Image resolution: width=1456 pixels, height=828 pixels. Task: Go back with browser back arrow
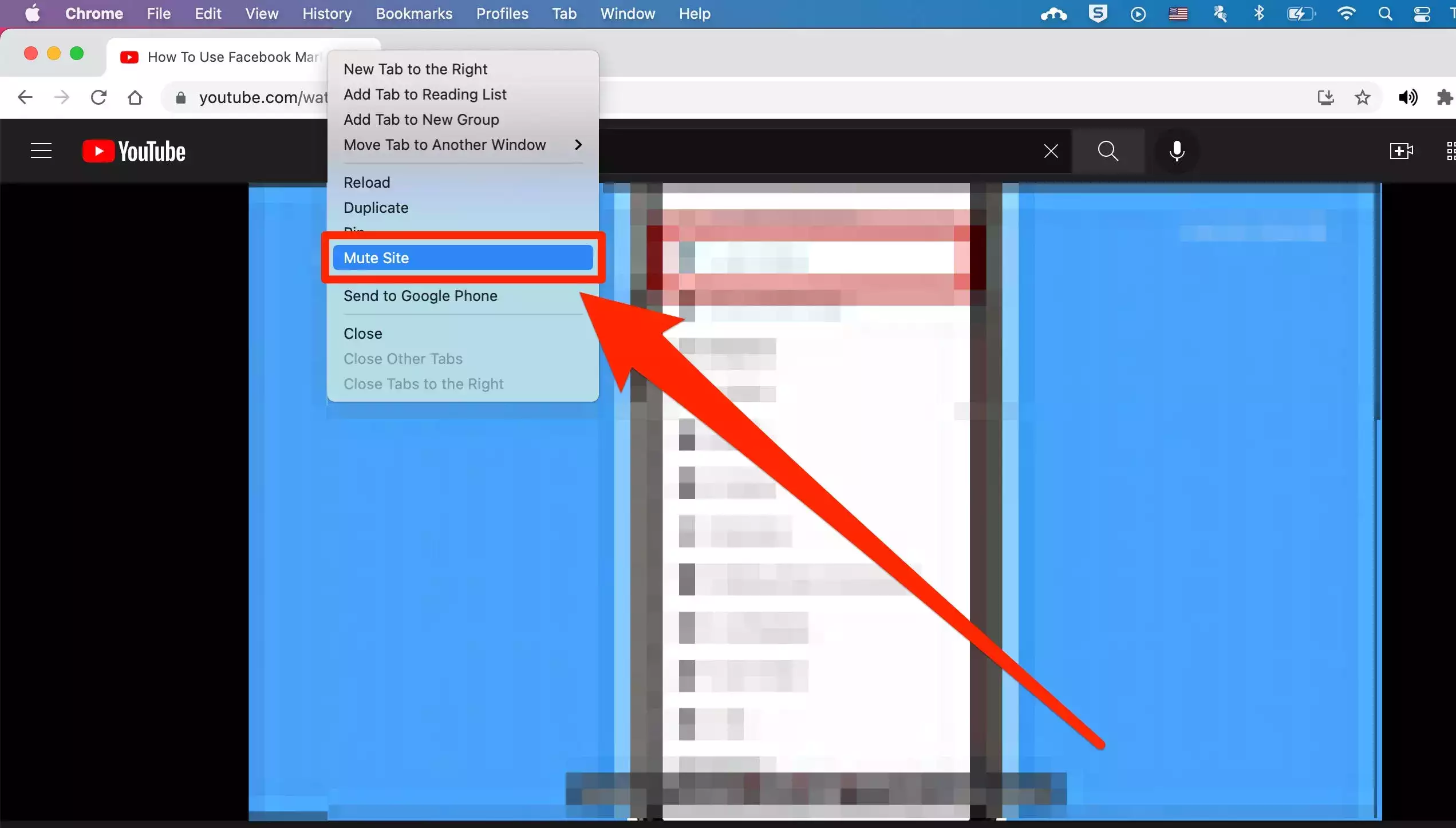tap(25, 97)
